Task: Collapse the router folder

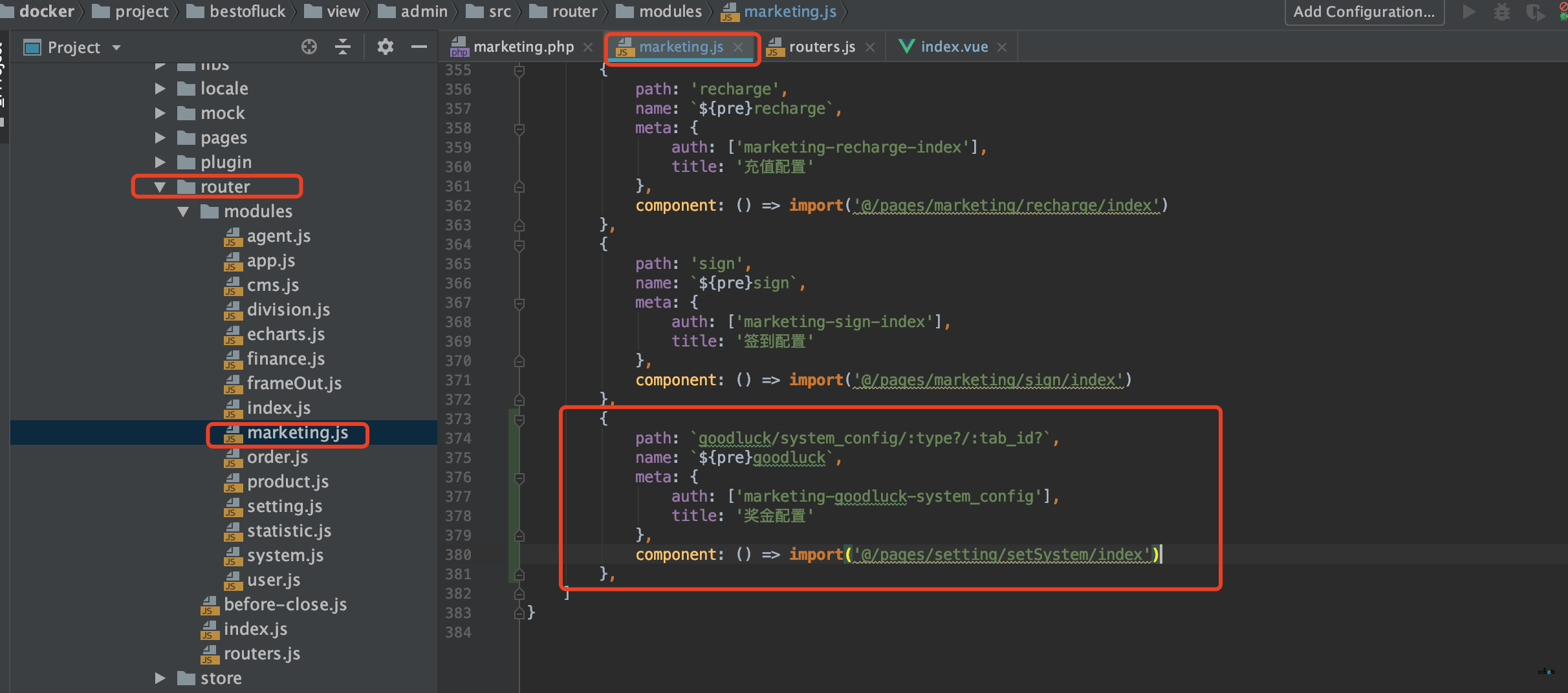Action: point(160,187)
